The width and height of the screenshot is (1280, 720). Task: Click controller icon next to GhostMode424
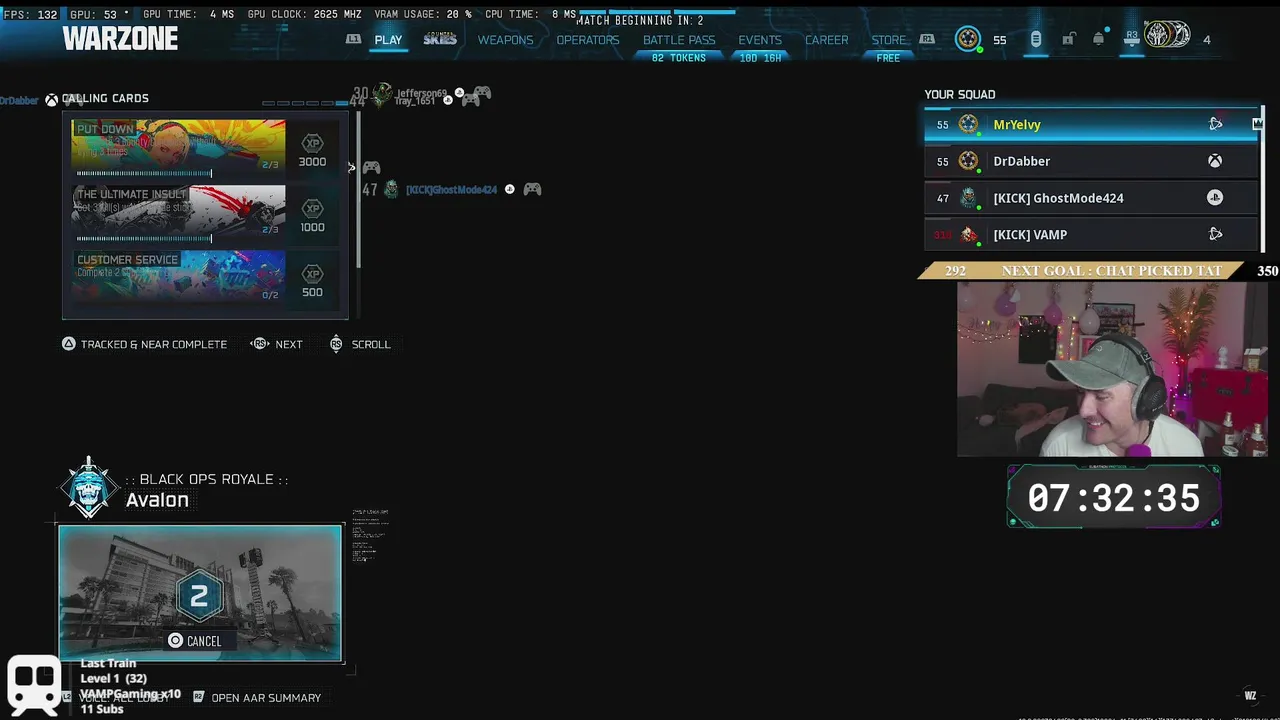[x=532, y=189]
